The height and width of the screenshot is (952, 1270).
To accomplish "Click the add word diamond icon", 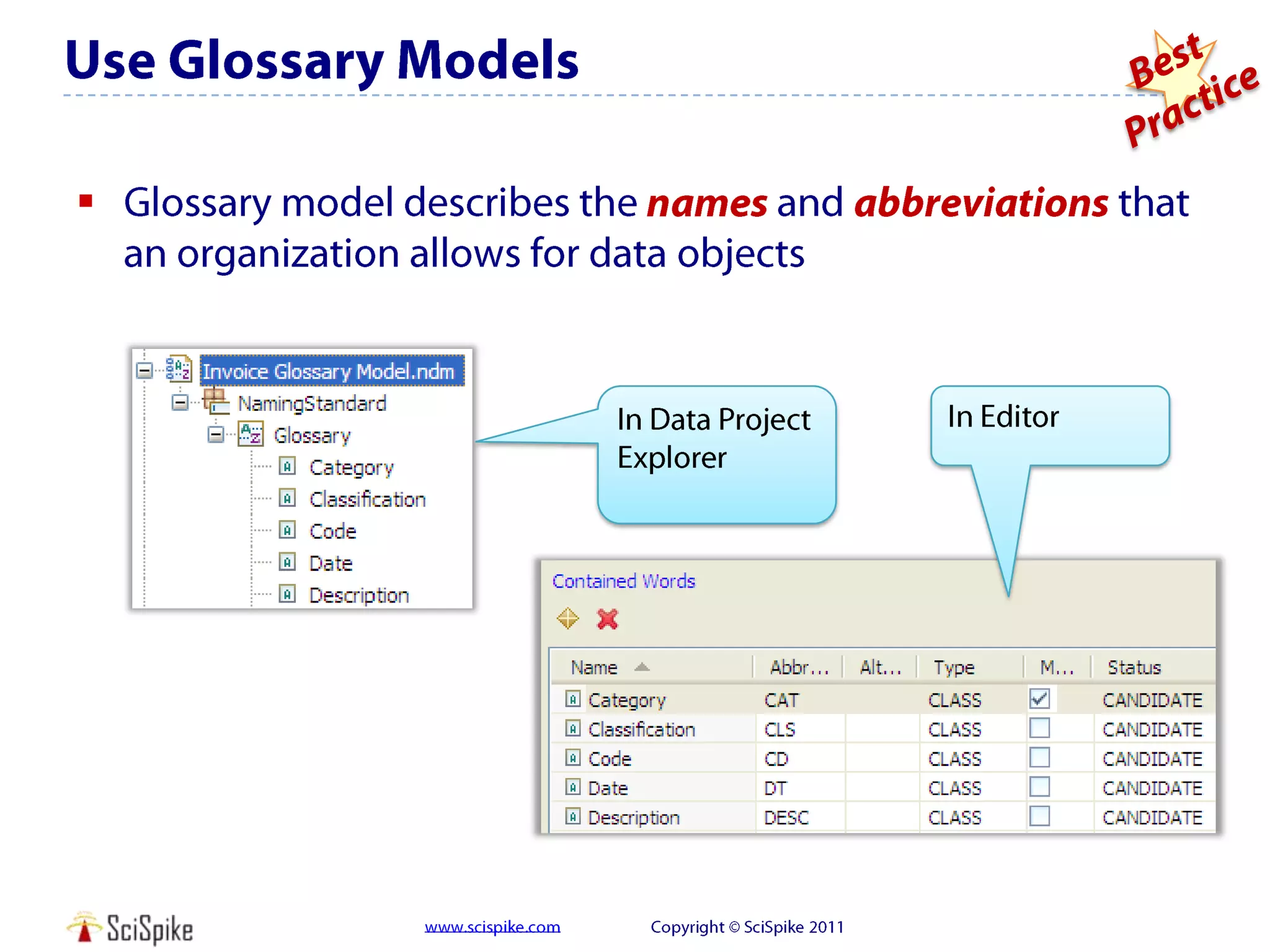I will [x=567, y=618].
